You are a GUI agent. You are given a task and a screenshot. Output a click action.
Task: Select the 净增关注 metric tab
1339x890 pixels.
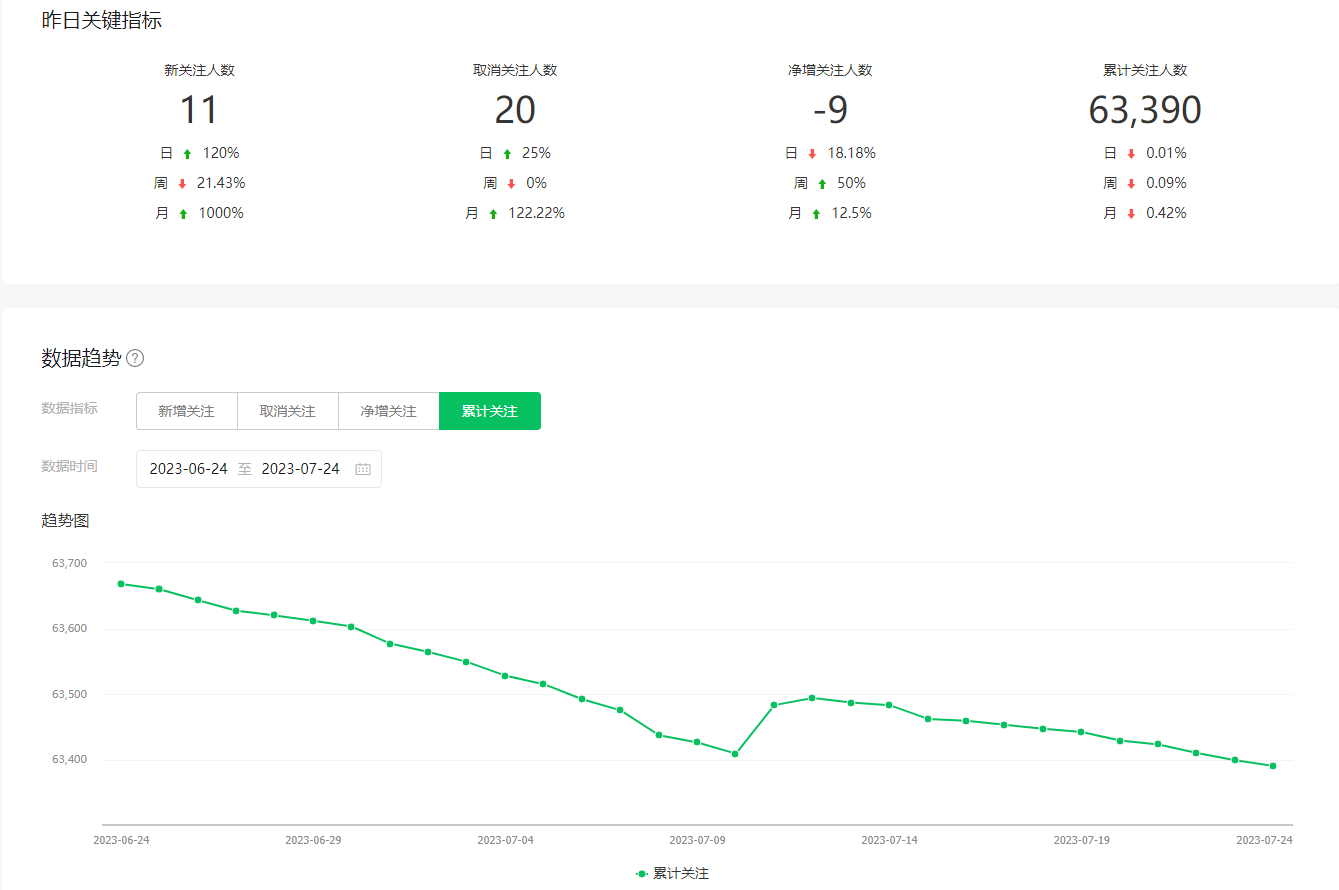click(x=388, y=411)
